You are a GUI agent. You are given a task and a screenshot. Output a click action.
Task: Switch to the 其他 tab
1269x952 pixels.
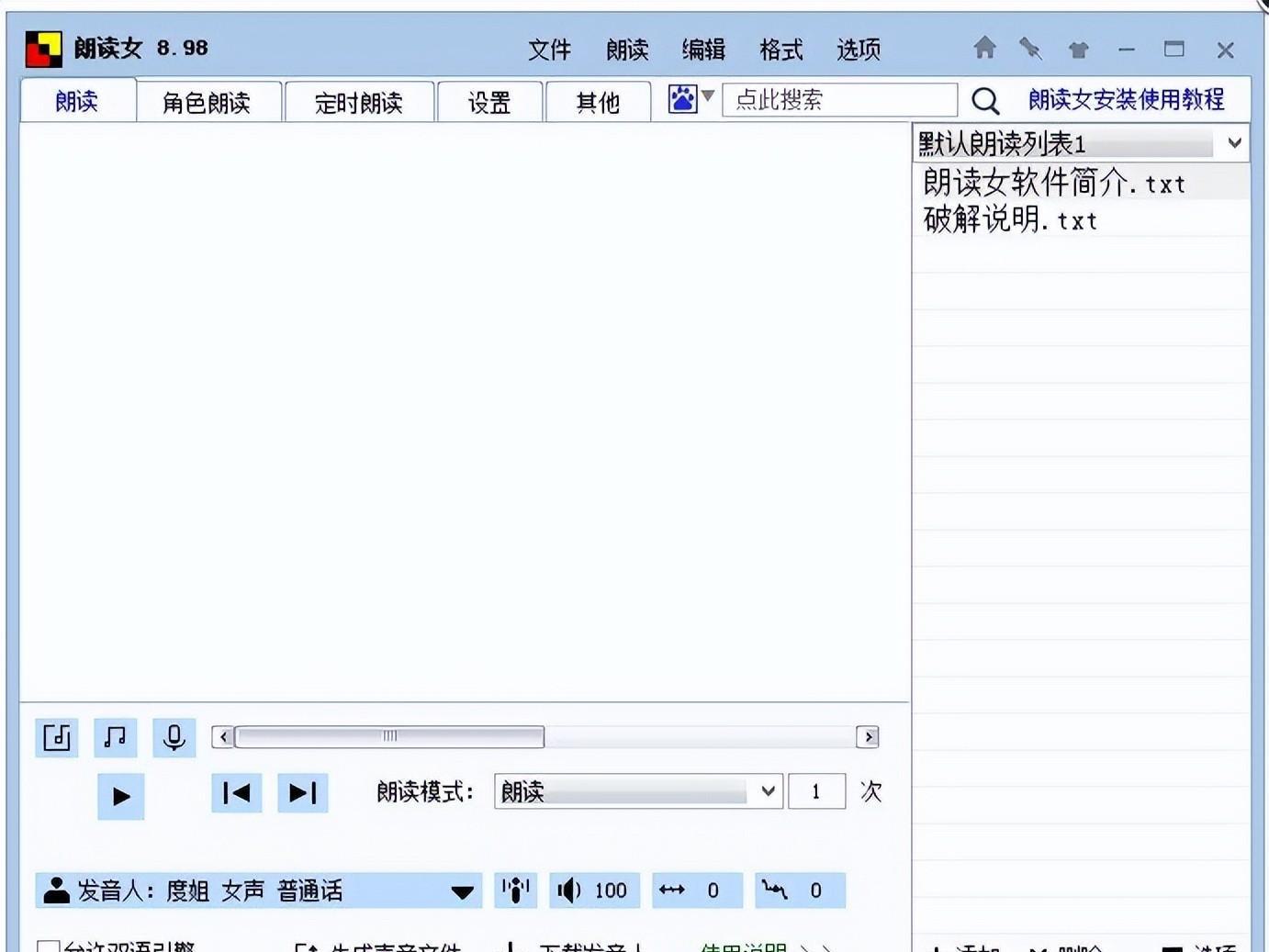pos(598,103)
